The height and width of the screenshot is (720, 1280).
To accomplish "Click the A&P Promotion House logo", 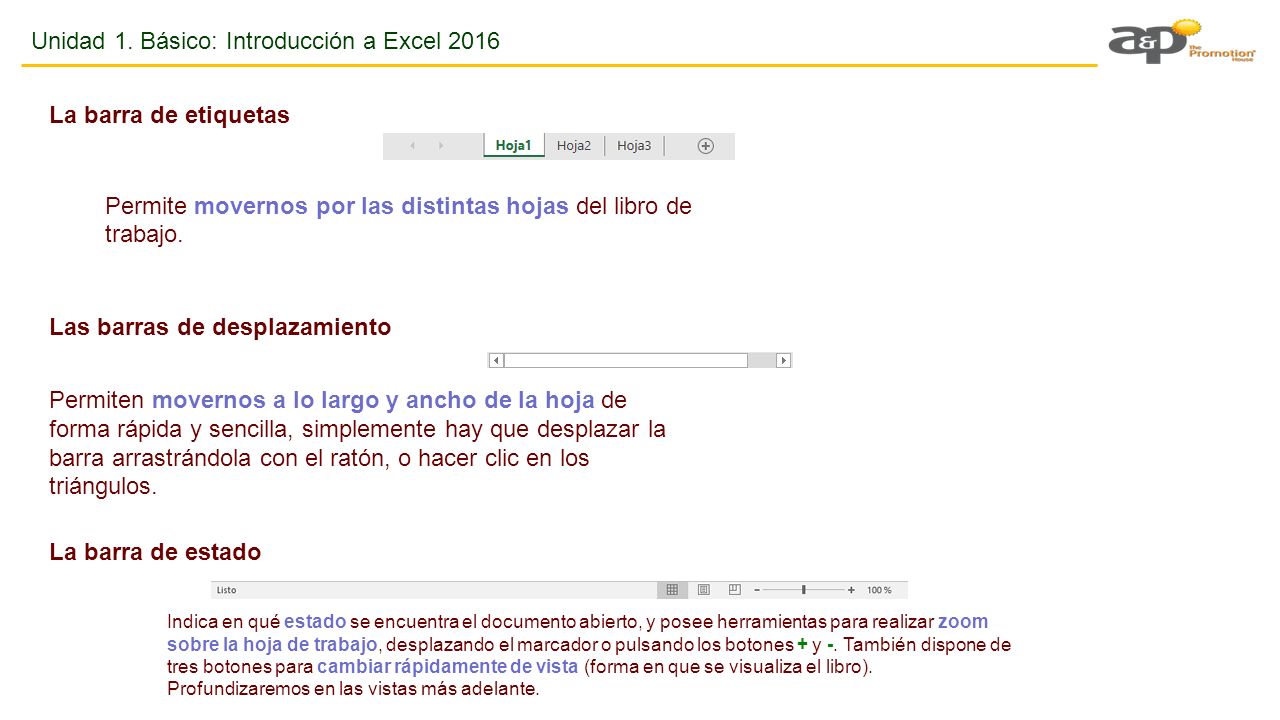I will (x=1182, y=42).
